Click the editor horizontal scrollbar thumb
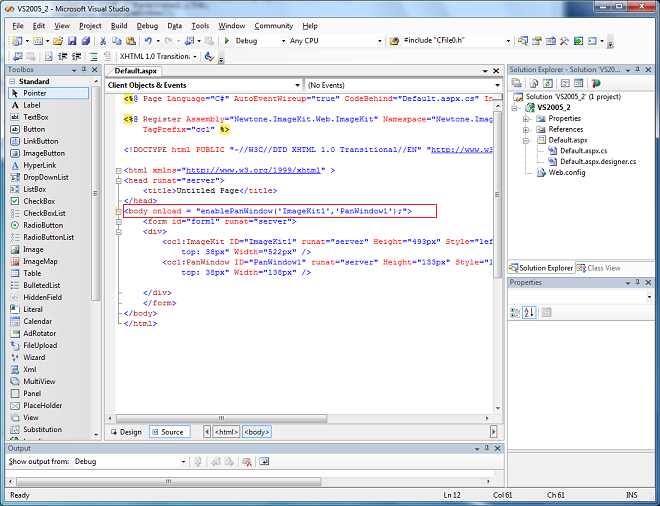Screen dimensions: 660x506 [x=221, y=418]
